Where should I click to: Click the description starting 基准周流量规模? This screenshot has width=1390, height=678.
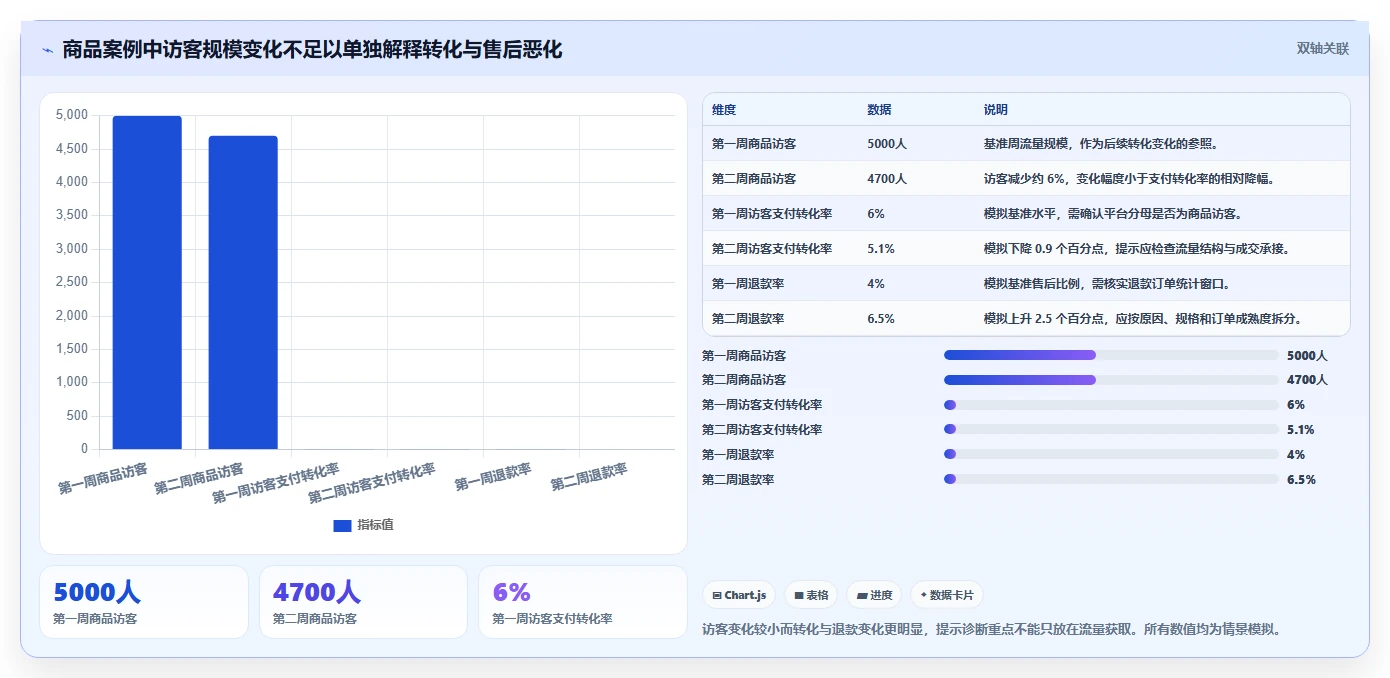click(1101, 144)
